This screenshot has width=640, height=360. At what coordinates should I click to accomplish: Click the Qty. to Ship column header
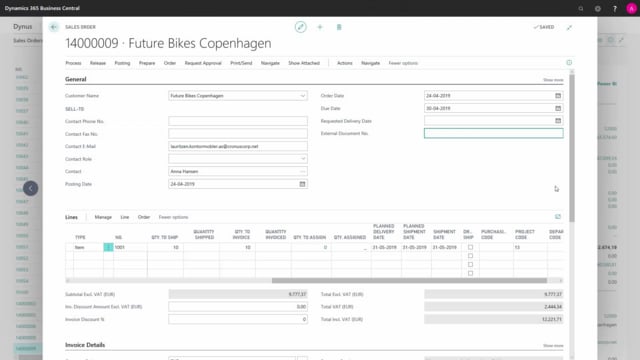(165, 237)
